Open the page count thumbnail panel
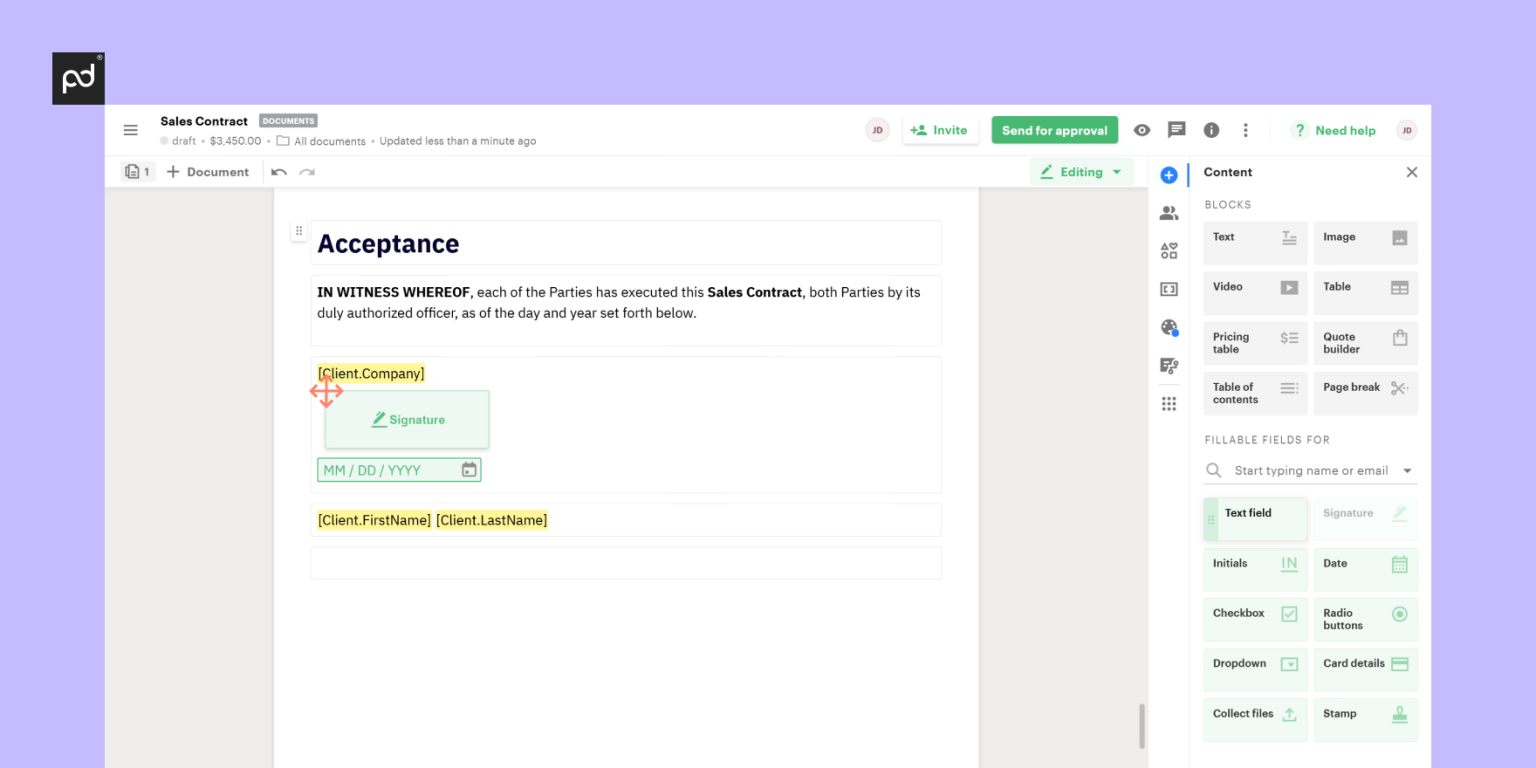The width and height of the screenshot is (1536, 768). (137, 172)
